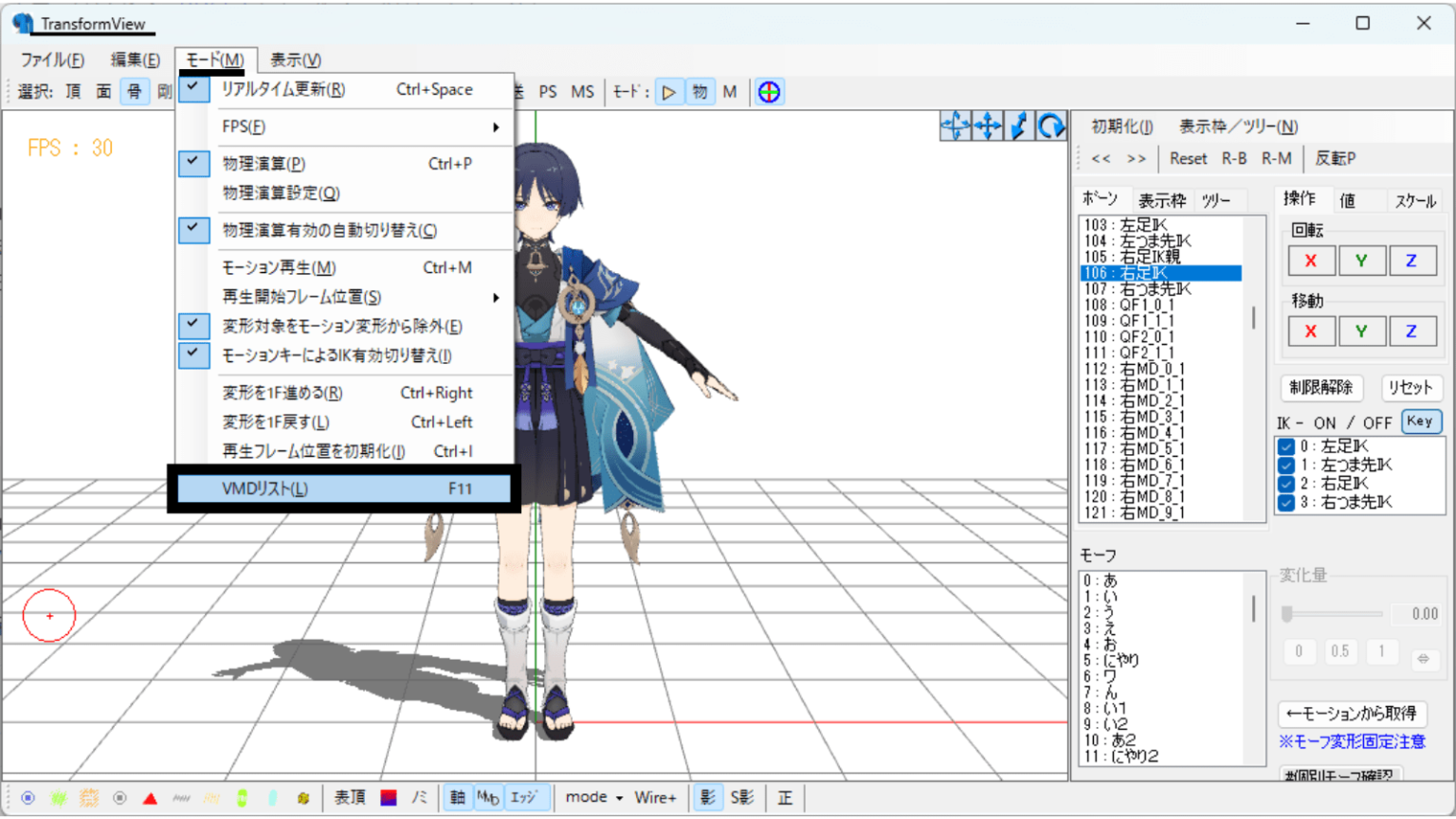Click the M mode icon in toolbar

coord(730,91)
